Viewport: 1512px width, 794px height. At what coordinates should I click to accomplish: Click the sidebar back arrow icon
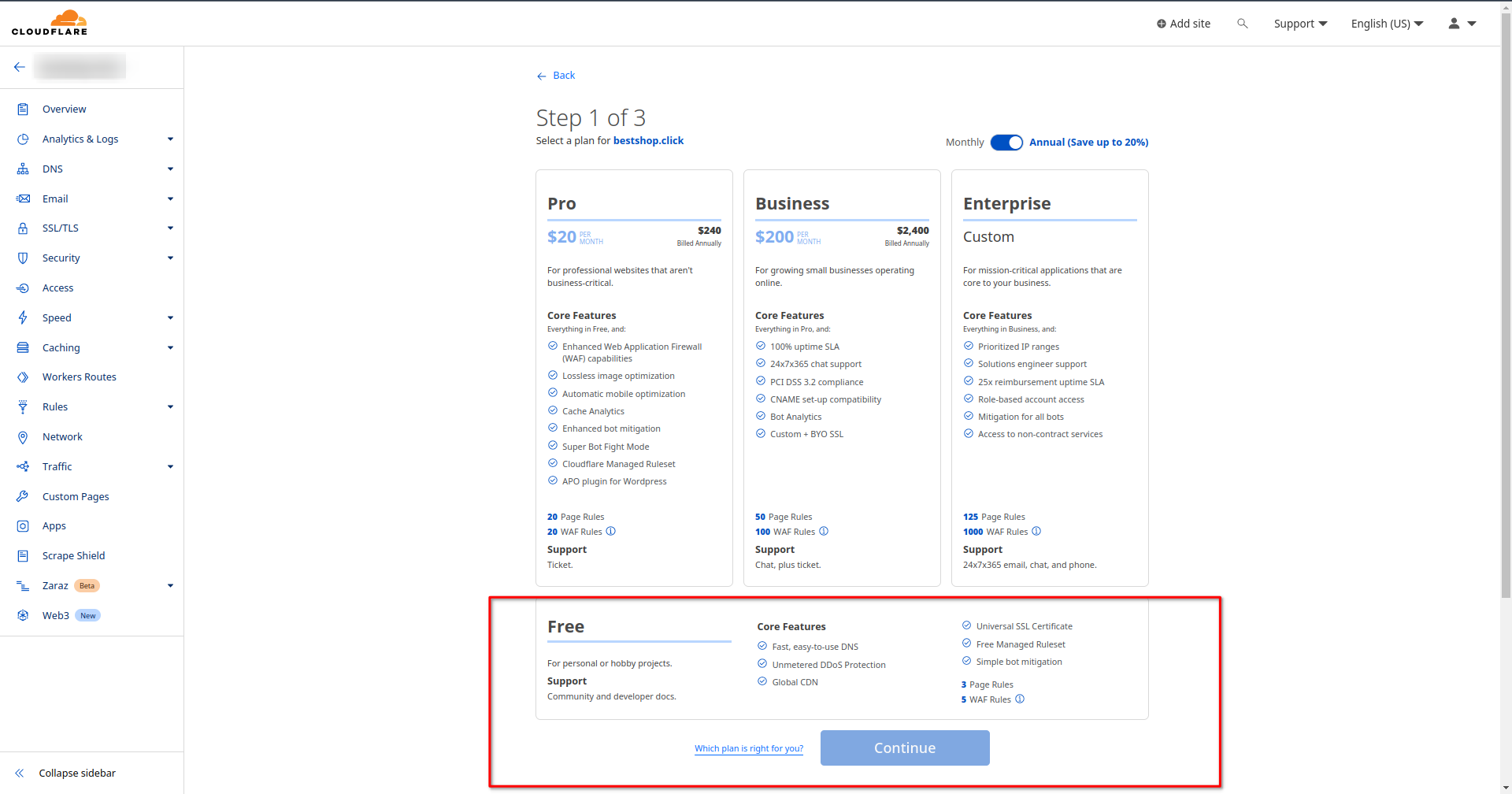(x=20, y=67)
